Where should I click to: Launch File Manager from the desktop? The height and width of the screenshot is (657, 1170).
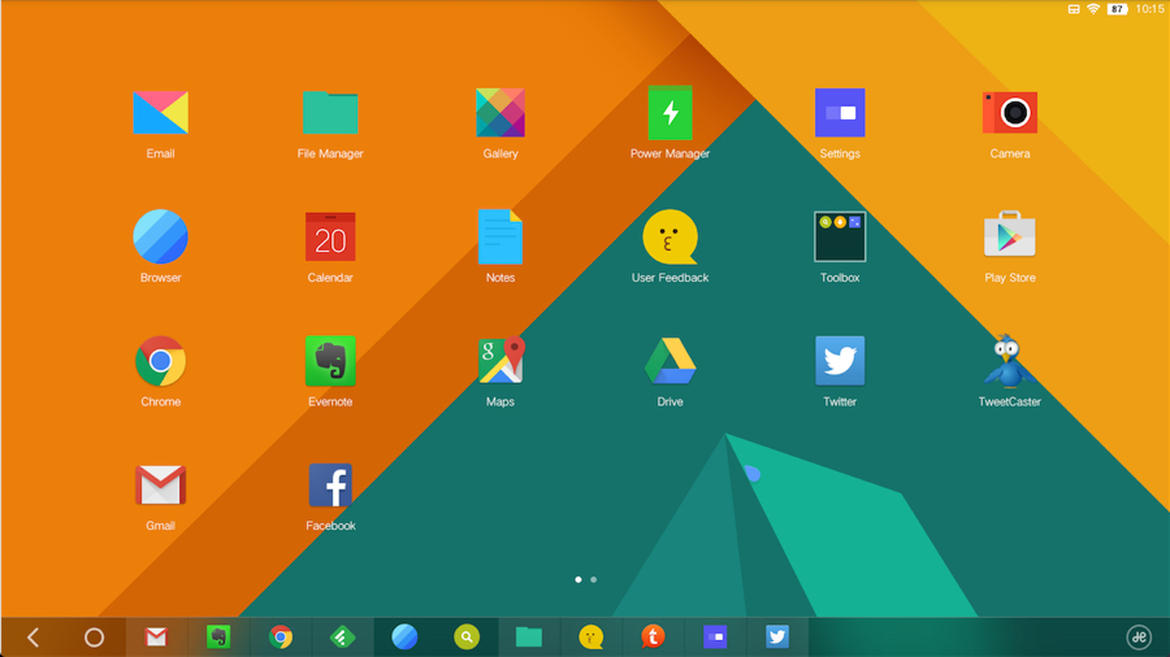point(331,113)
